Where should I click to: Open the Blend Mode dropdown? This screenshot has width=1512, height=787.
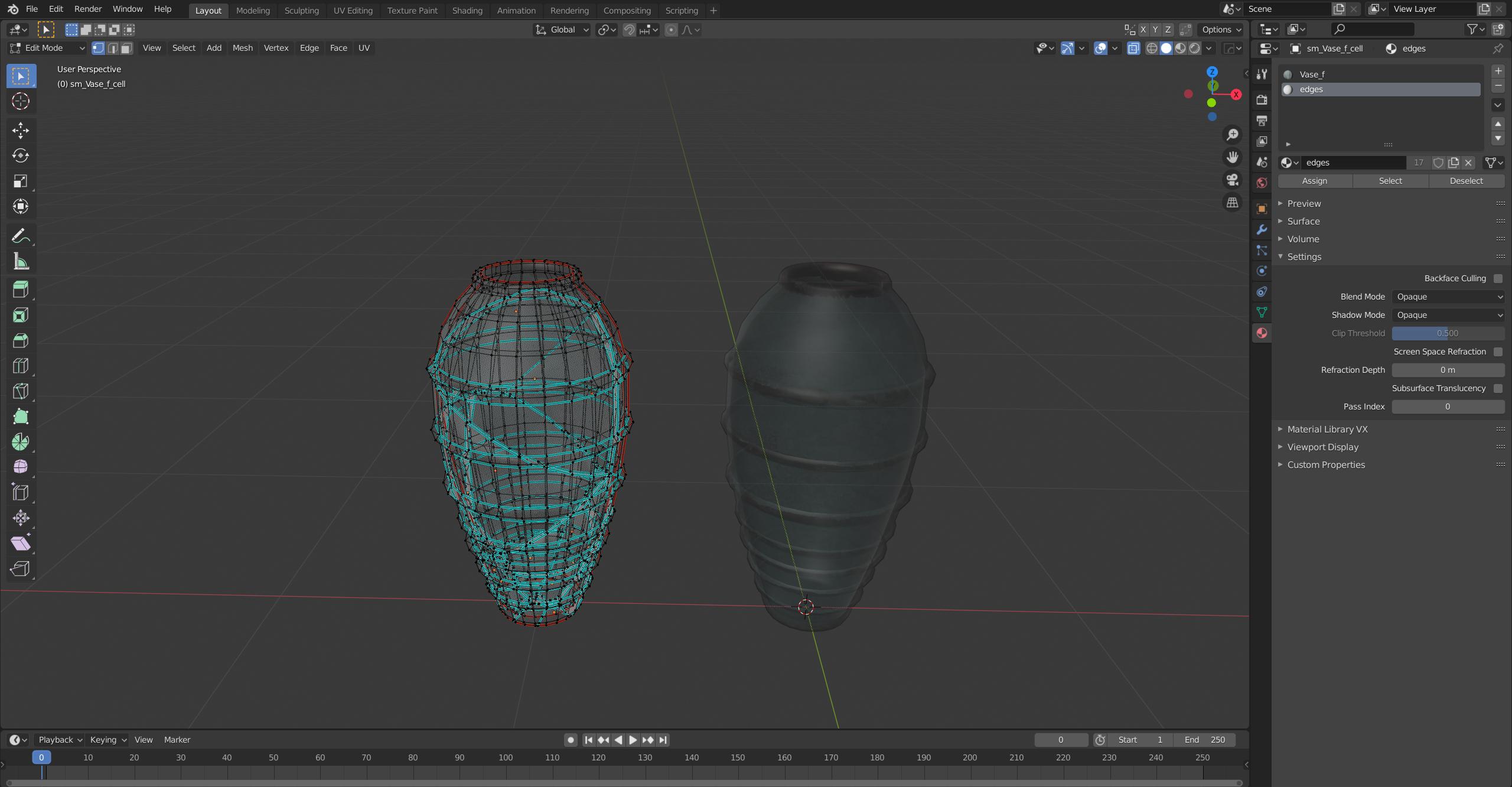pos(1448,297)
